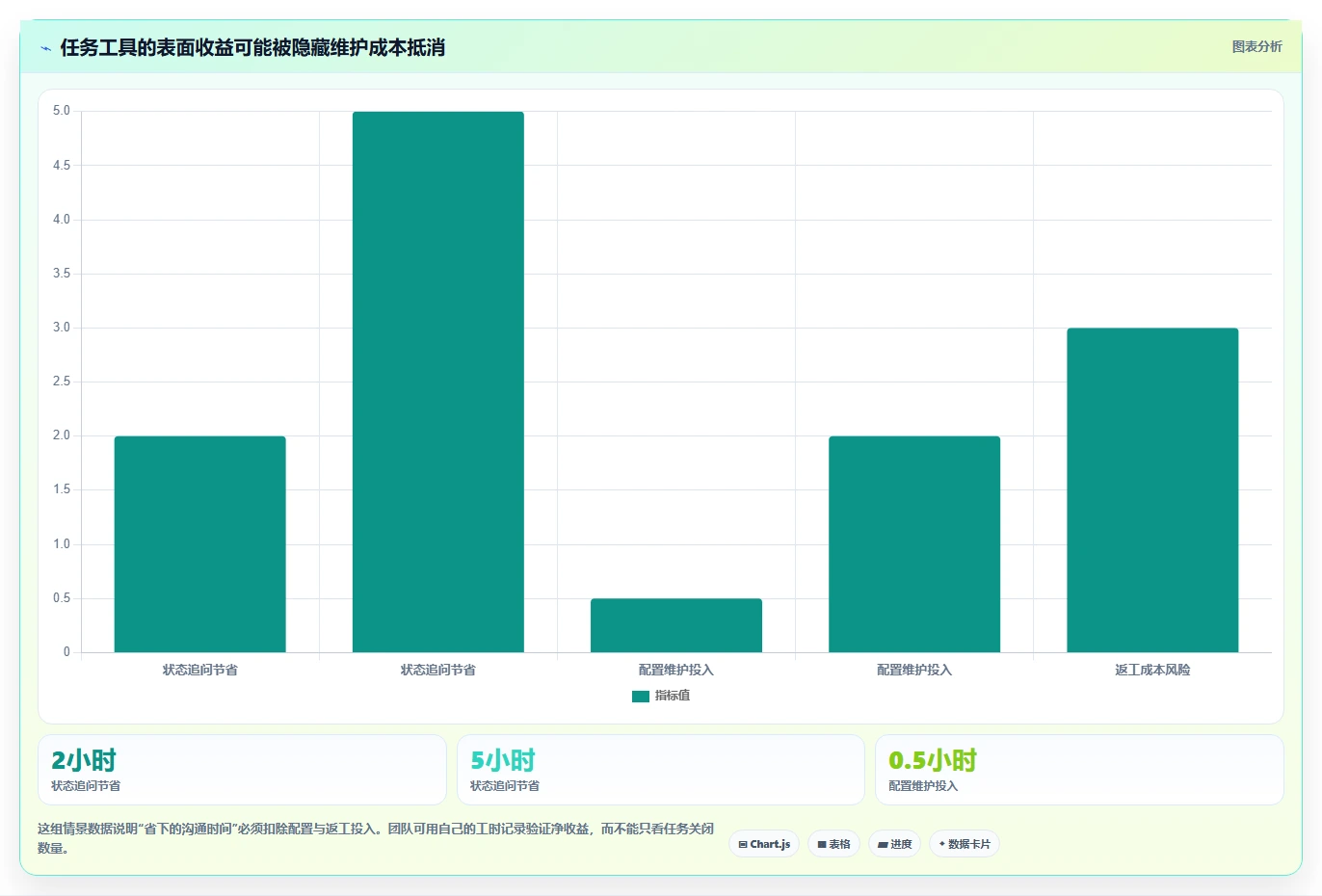Select the Chart.js tag chip

click(764, 844)
